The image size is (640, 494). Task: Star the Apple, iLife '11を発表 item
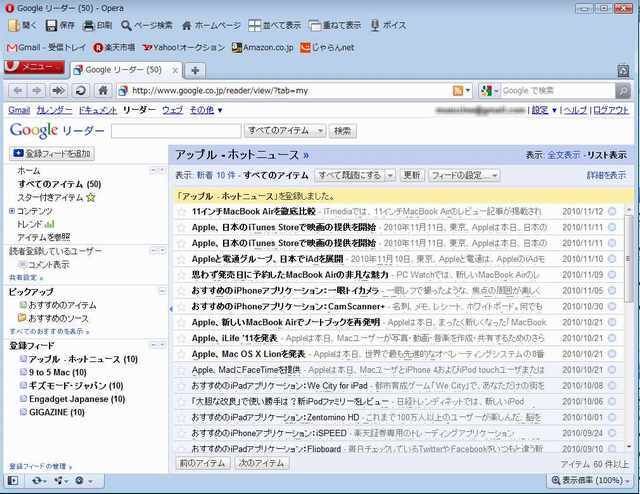(181, 338)
